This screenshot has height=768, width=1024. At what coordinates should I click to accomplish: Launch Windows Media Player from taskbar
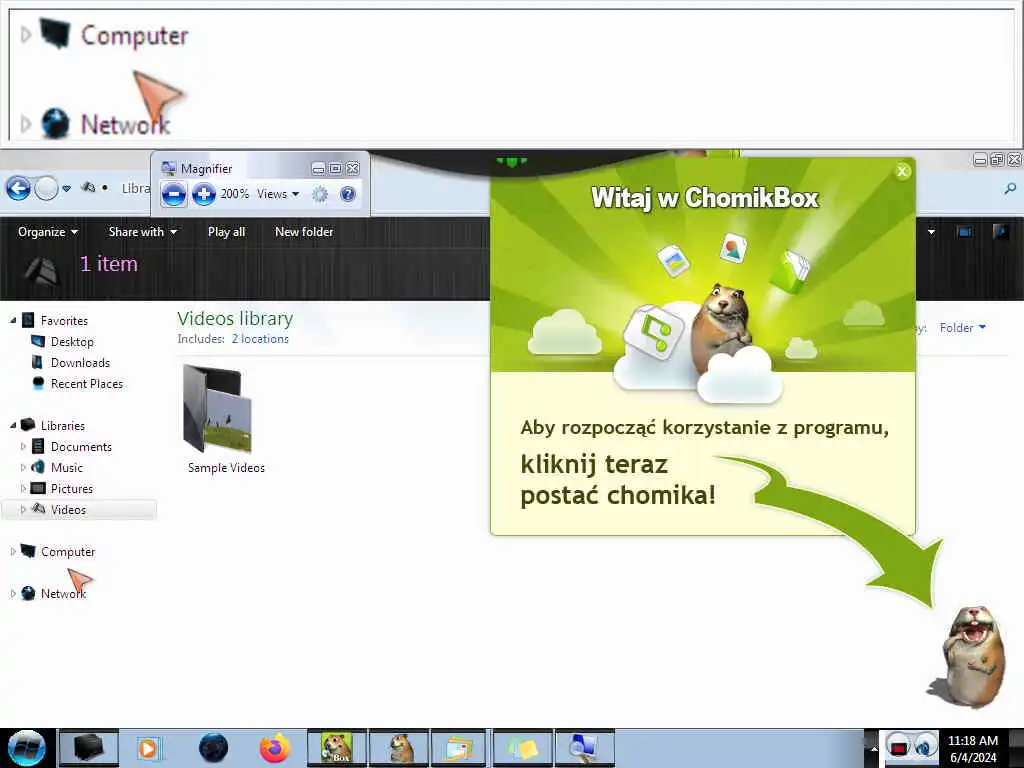pos(149,748)
